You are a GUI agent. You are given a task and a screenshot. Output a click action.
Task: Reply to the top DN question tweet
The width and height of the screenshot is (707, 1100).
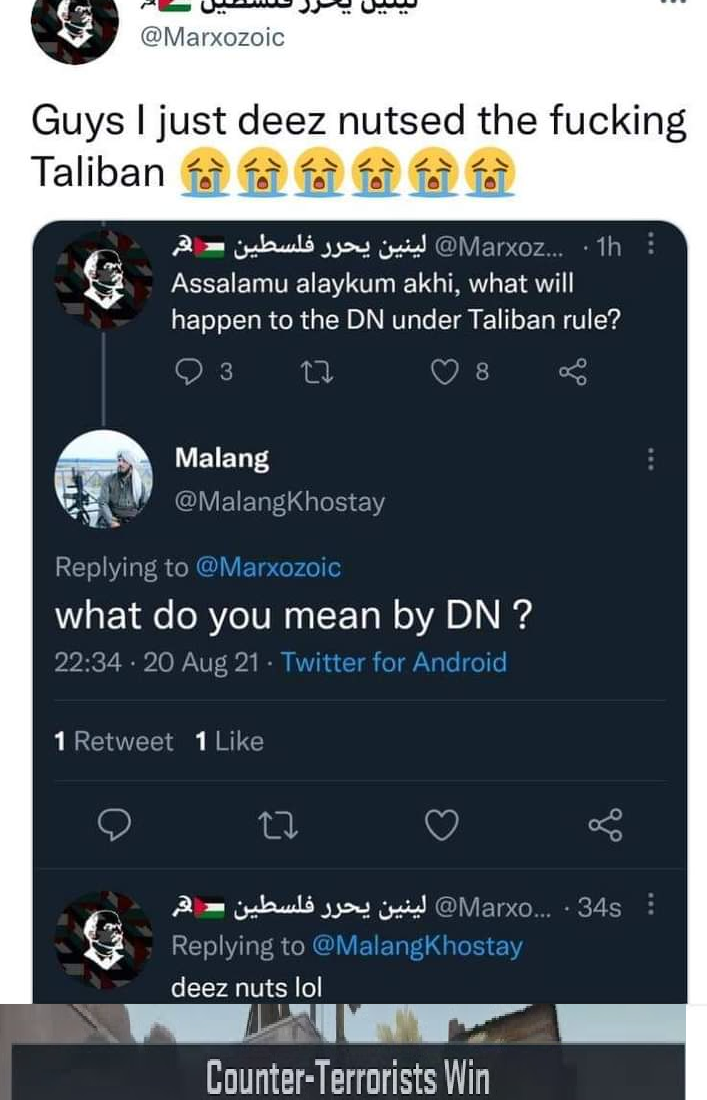coord(188,372)
